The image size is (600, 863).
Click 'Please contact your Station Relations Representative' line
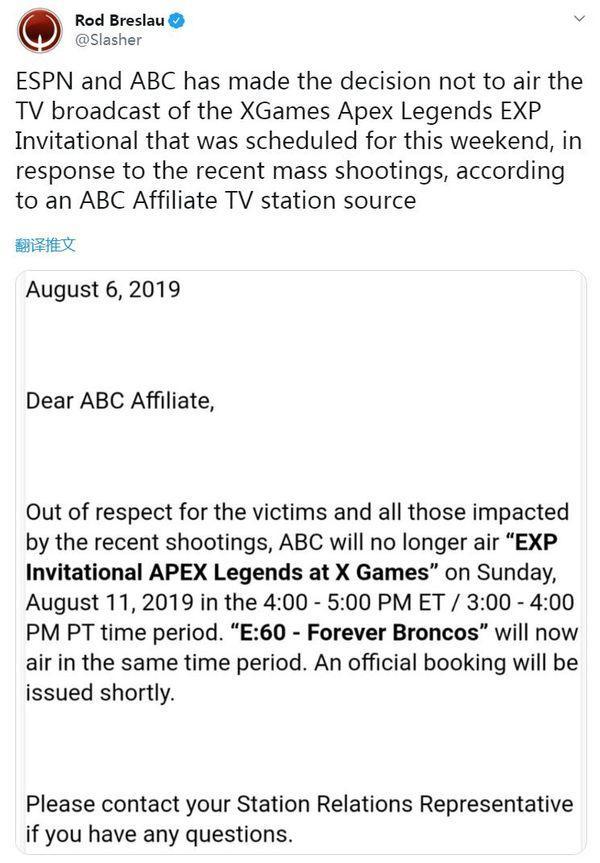tap(299, 804)
